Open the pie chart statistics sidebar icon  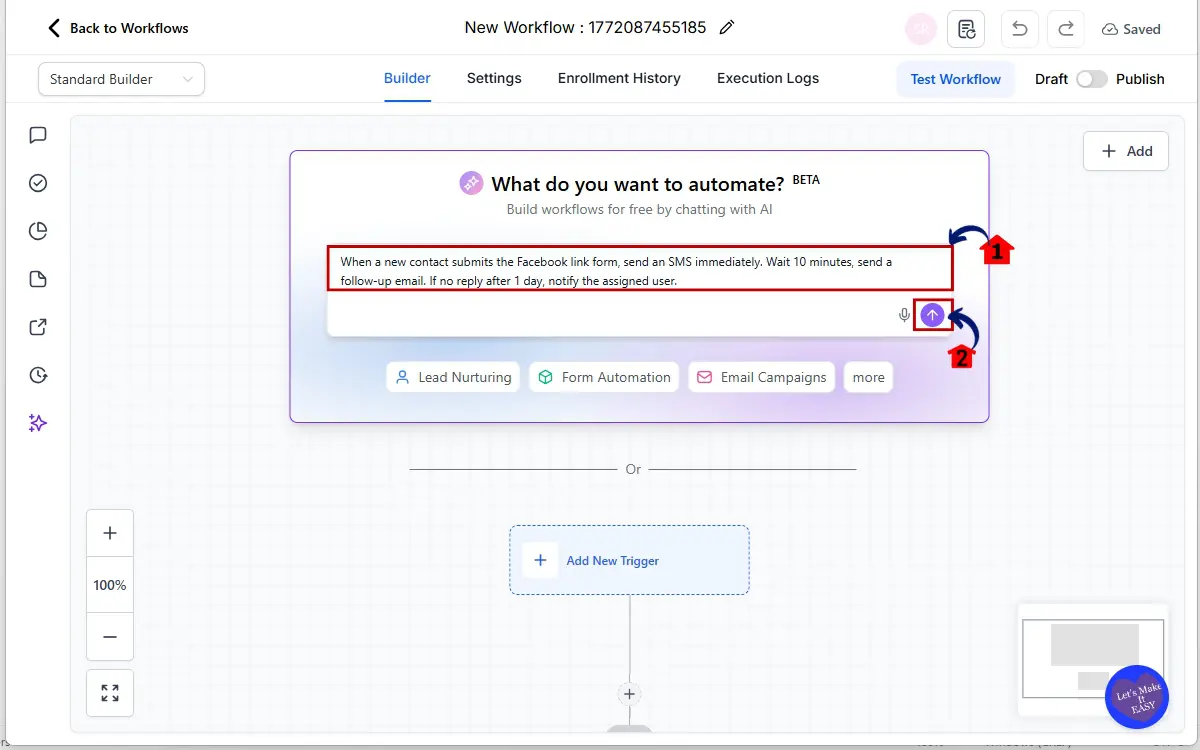click(37, 230)
